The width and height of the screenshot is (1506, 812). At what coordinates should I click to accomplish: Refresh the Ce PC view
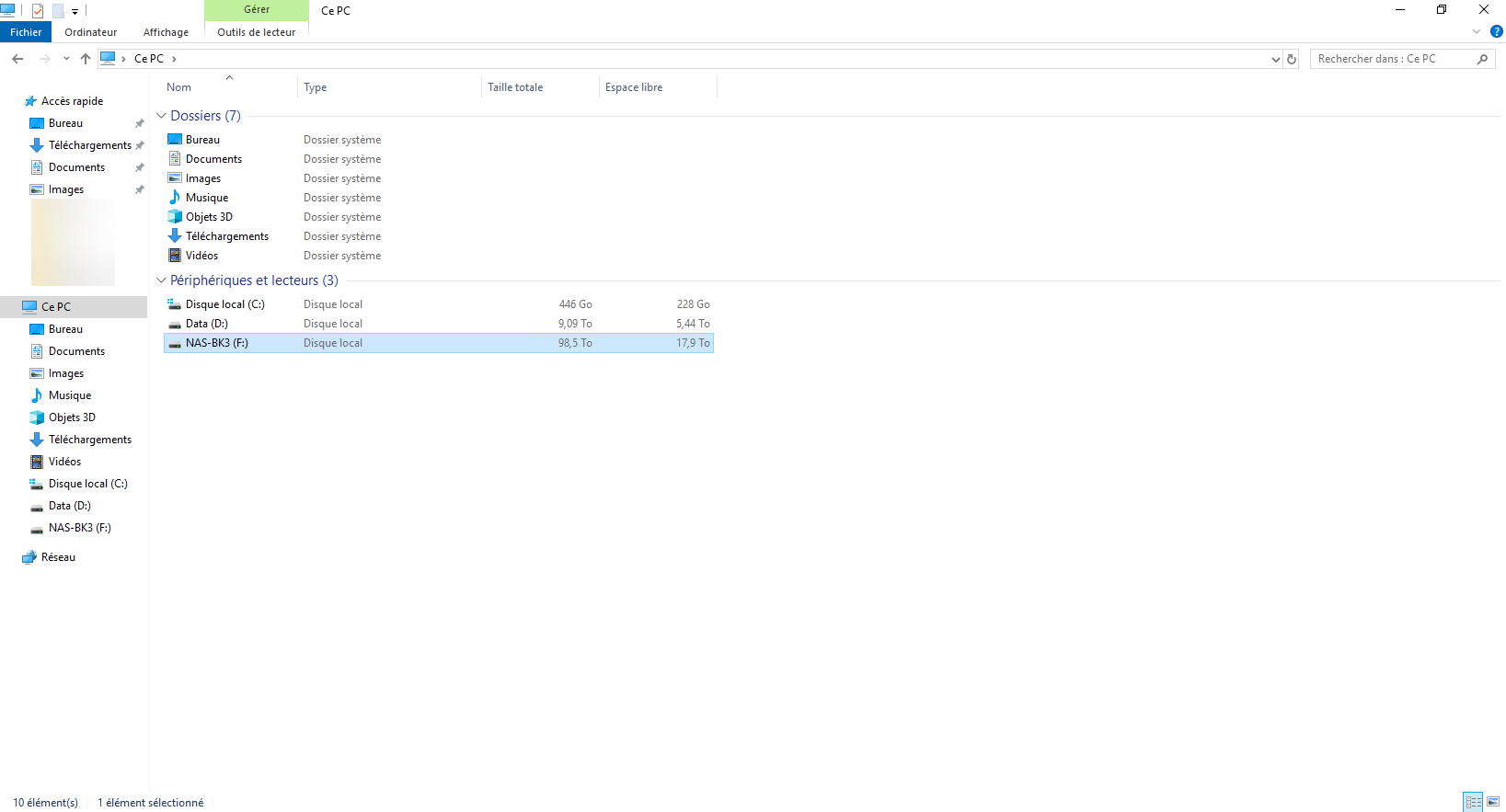coord(1292,59)
